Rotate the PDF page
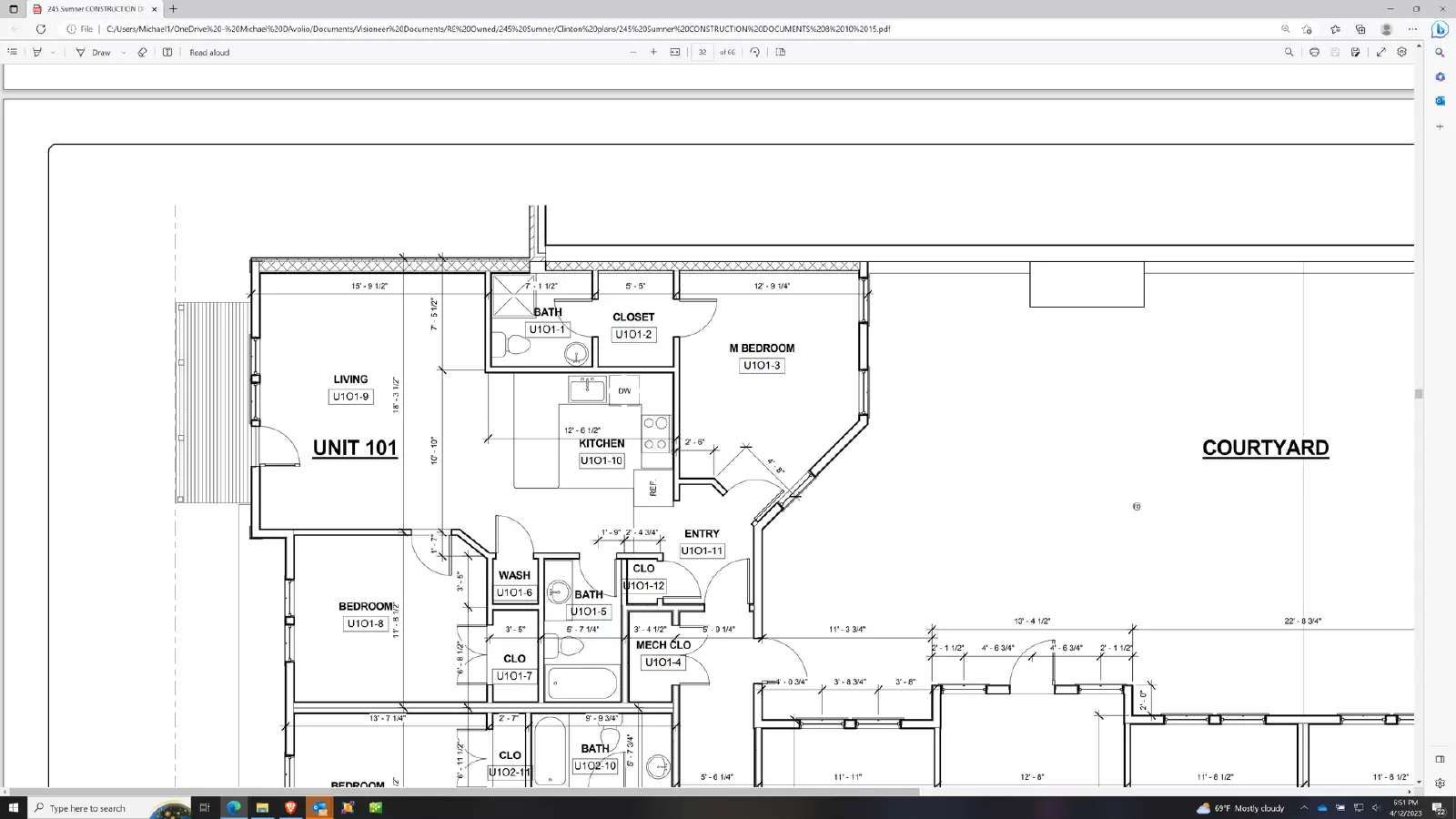1456x819 pixels. pyautogui.click(x=754, y=52)
